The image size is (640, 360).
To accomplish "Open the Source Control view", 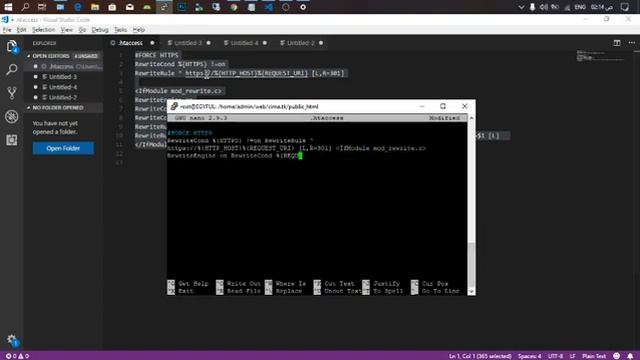I will [12, 93].
